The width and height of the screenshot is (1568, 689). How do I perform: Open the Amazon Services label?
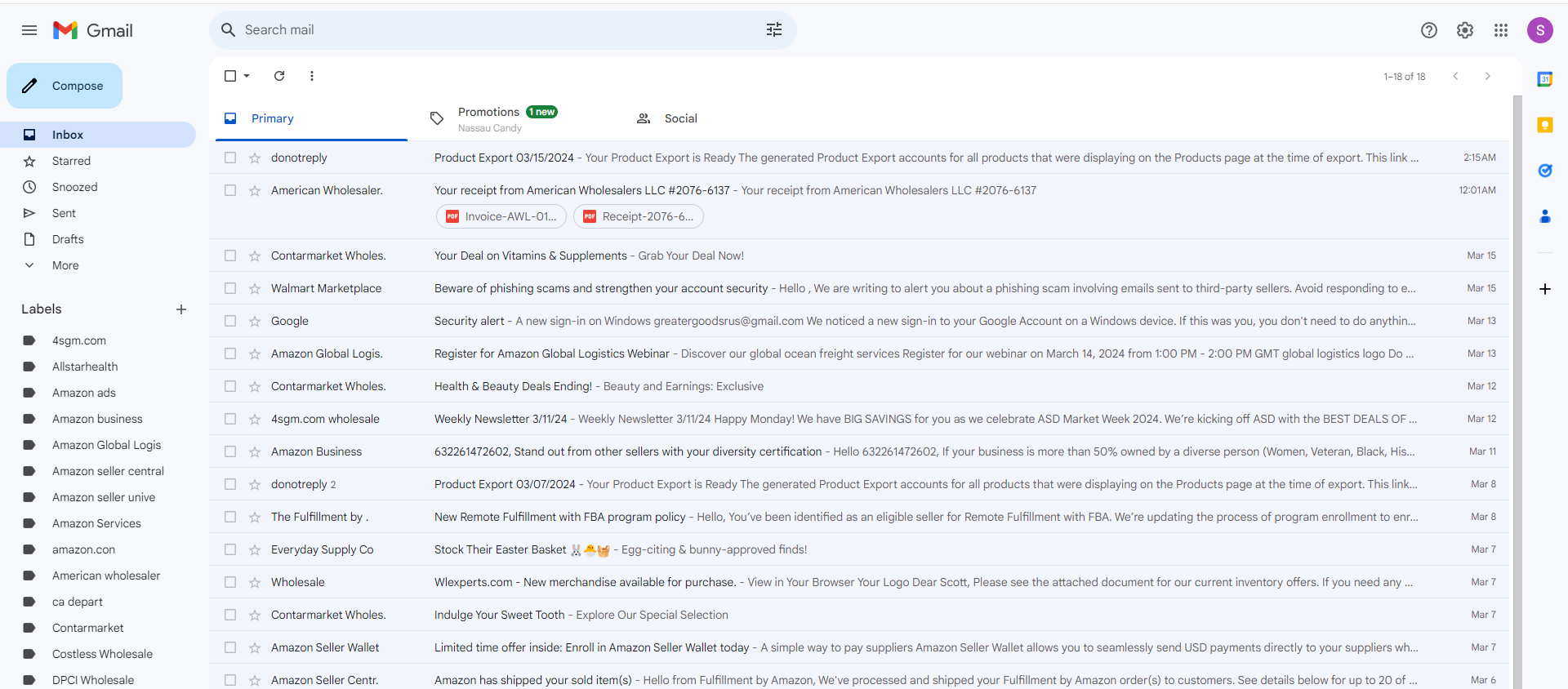(98, 523)
